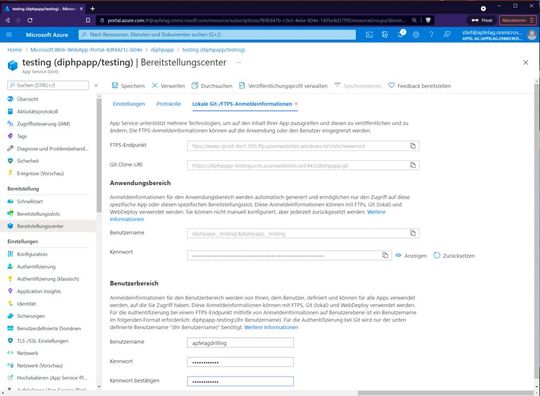
Task: Switch to the Einstellungen tab
Action: (129, 104)
